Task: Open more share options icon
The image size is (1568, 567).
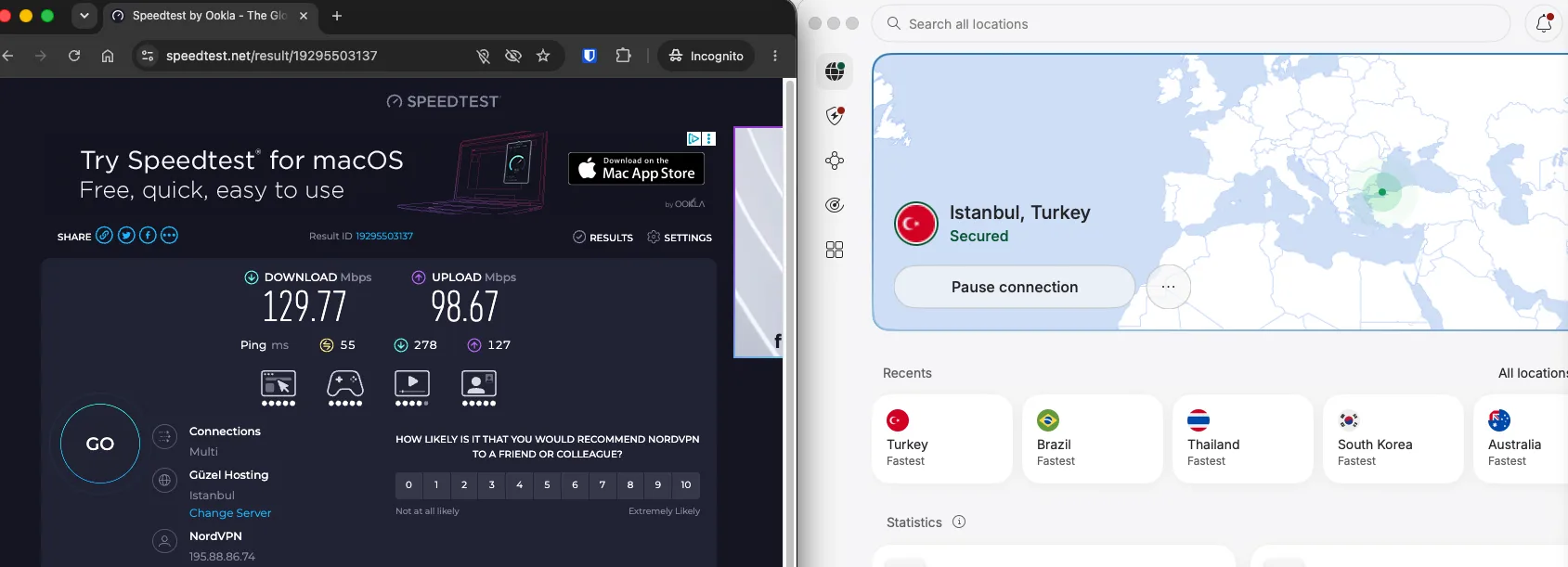Action: 169,236
